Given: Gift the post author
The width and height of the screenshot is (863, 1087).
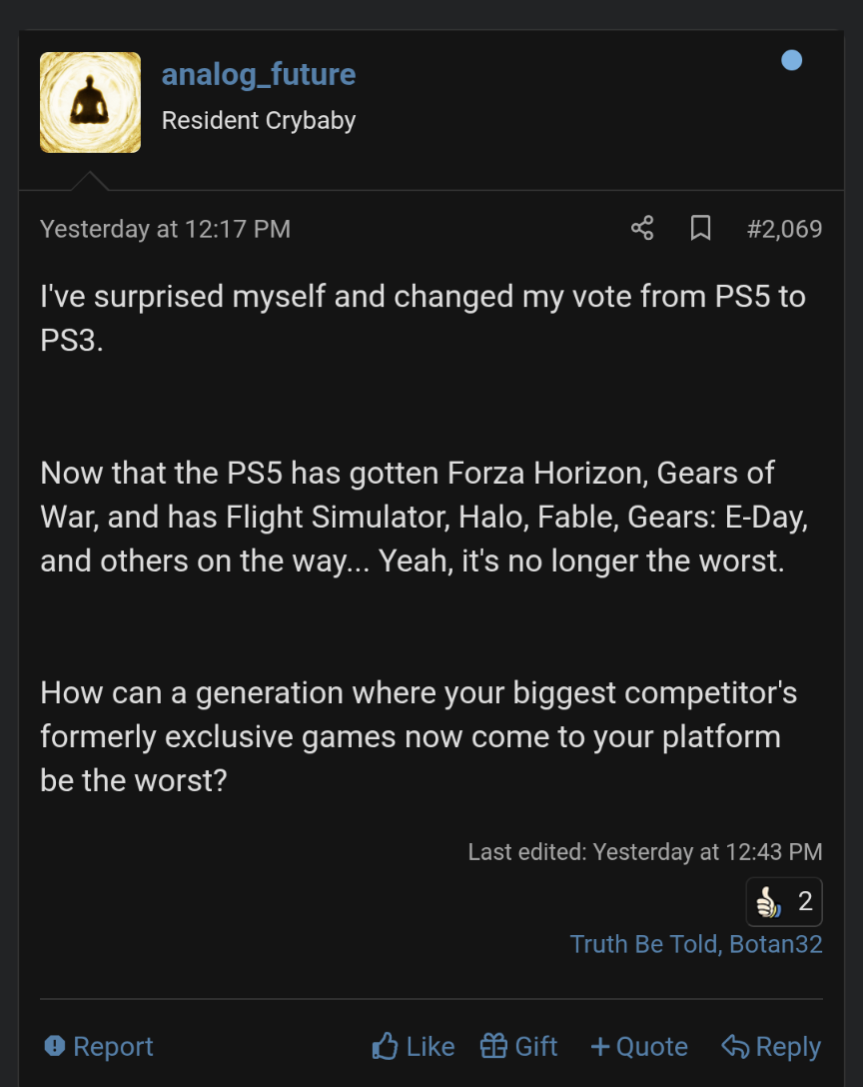Looking at the screenshot, I should (519, 1047).
